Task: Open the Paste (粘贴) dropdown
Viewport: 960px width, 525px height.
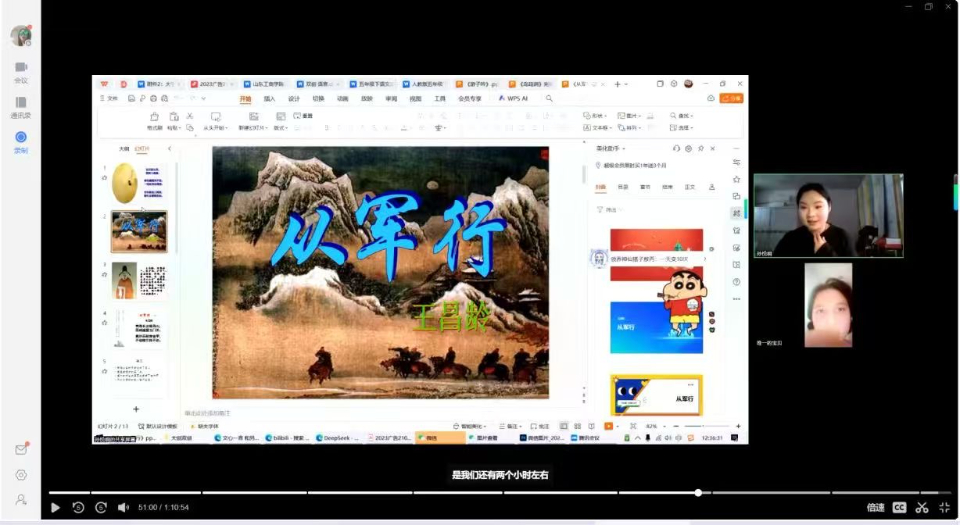Action: (x=174, y=121)
